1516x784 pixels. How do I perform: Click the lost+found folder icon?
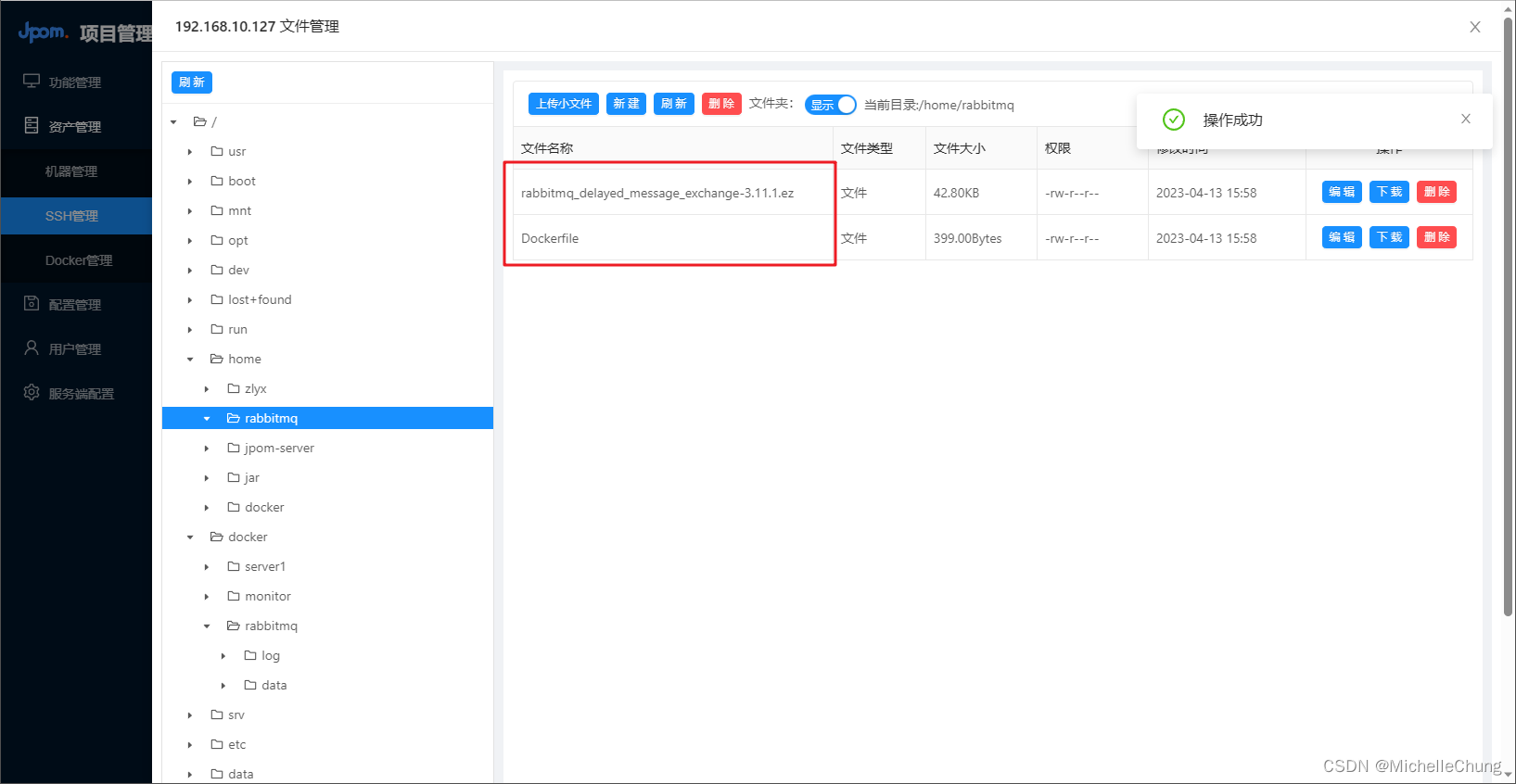pos(217,299)
